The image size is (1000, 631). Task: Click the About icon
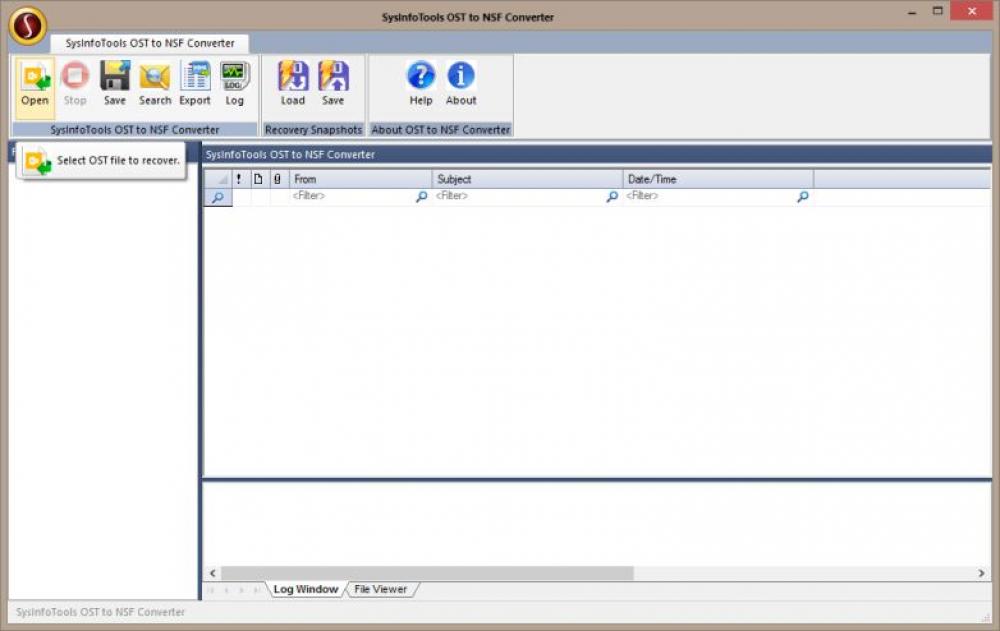(460, 84)
